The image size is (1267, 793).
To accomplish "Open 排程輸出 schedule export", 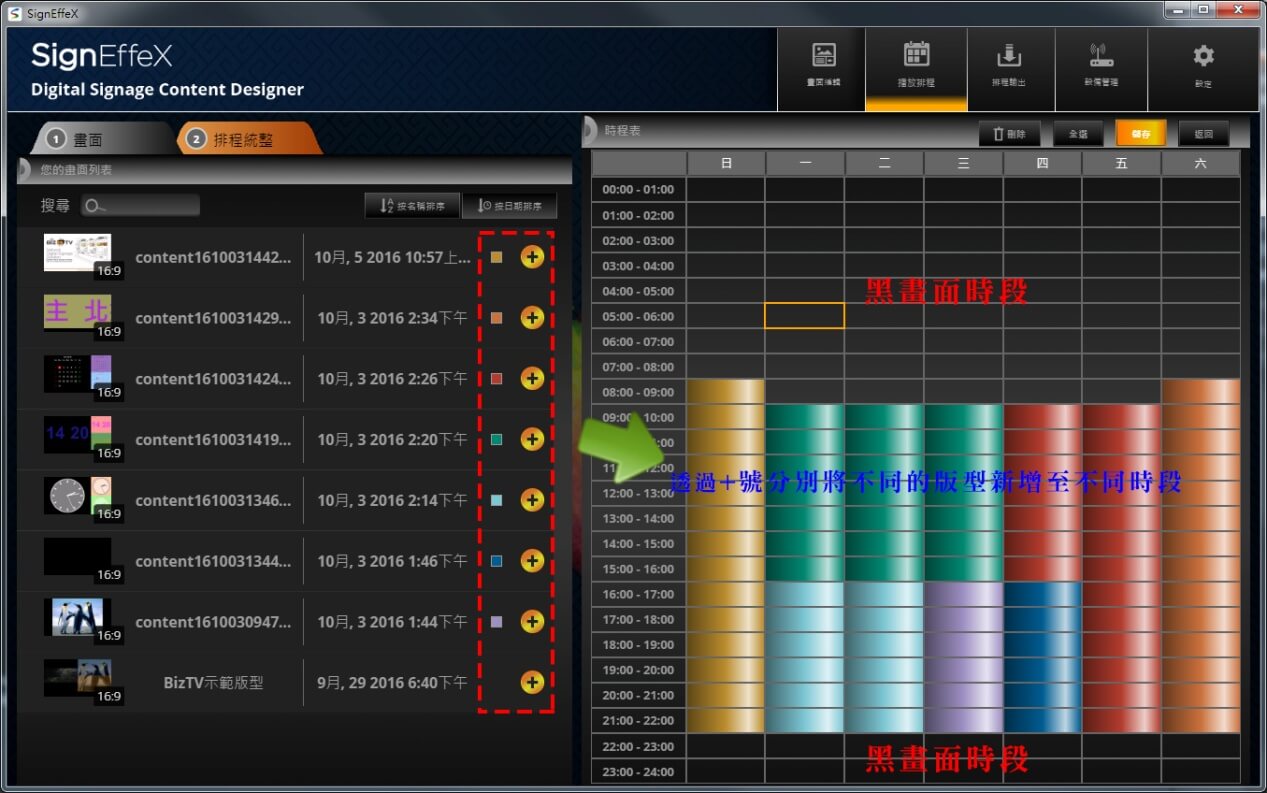I will pos(1009,65).
